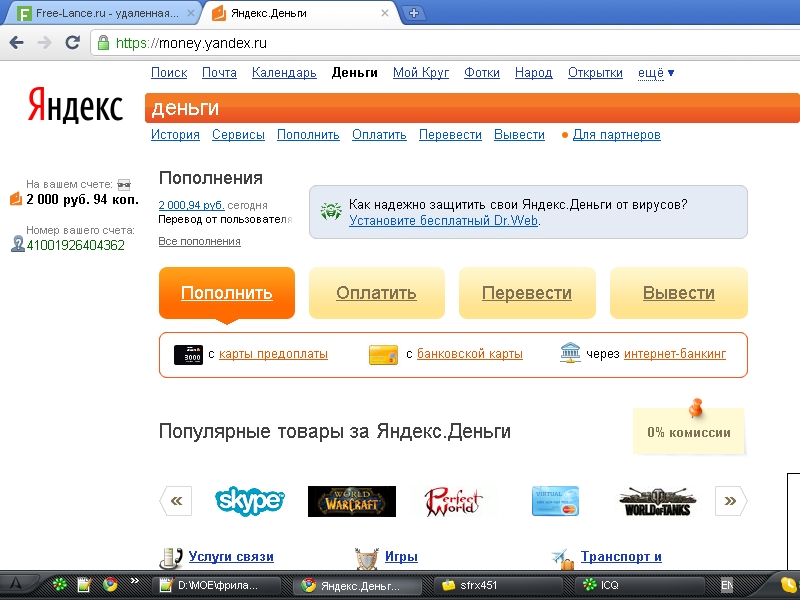This screenshot has width=800, height=600.
Task: Open a new tab with the plus button
Action: click(x=414, y=13)
